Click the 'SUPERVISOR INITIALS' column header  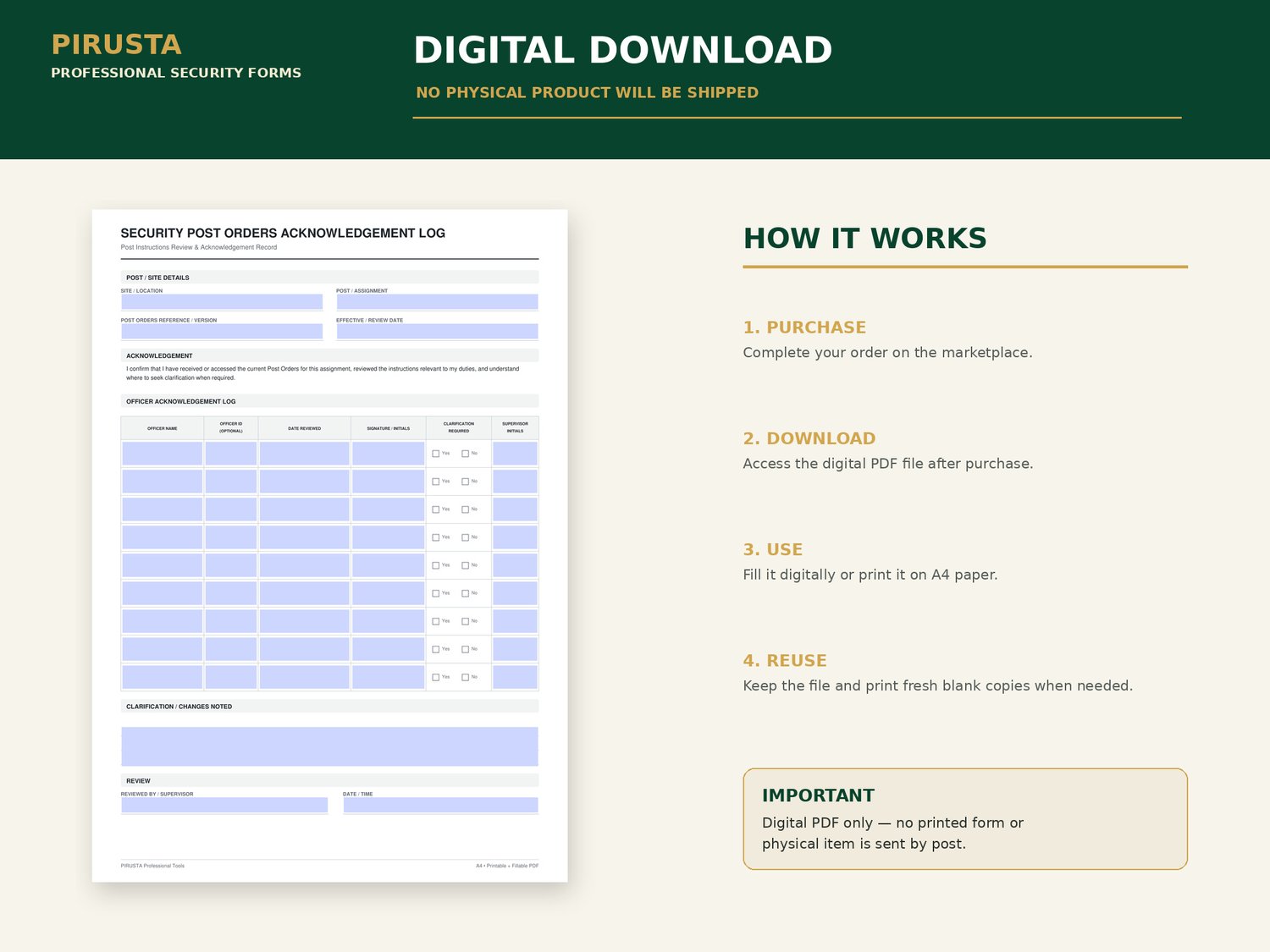[515, 427]
